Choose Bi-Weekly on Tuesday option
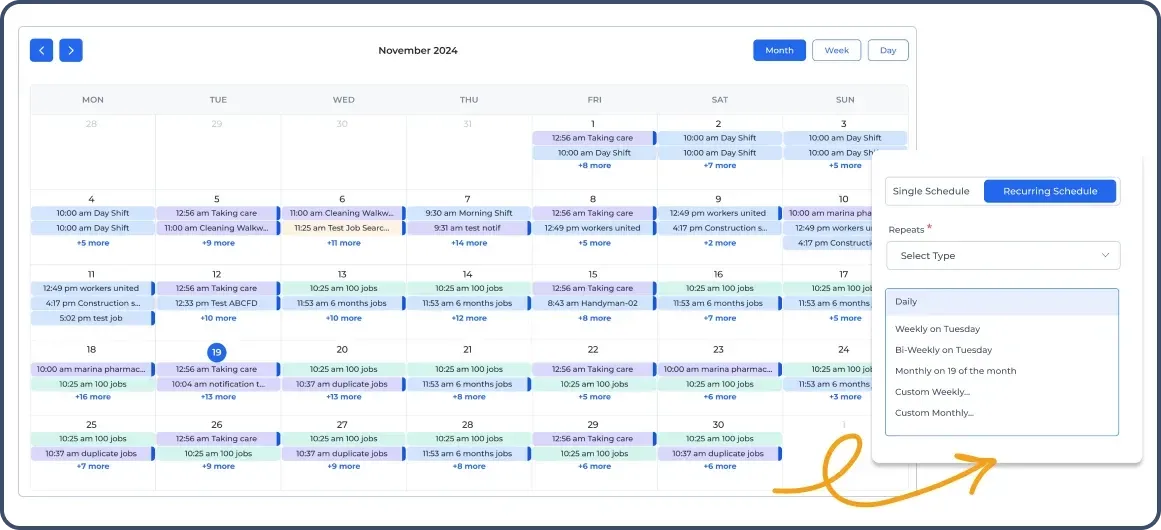Screen dimensions: 1161x530 pyautogui.click(x=943, y=350)
